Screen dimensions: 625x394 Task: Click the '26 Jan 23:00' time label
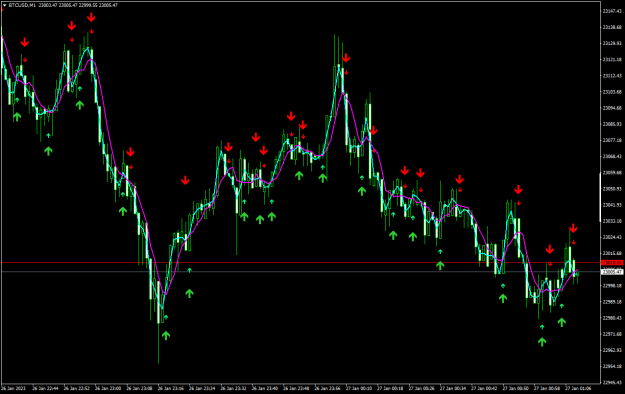pos(108,388)
